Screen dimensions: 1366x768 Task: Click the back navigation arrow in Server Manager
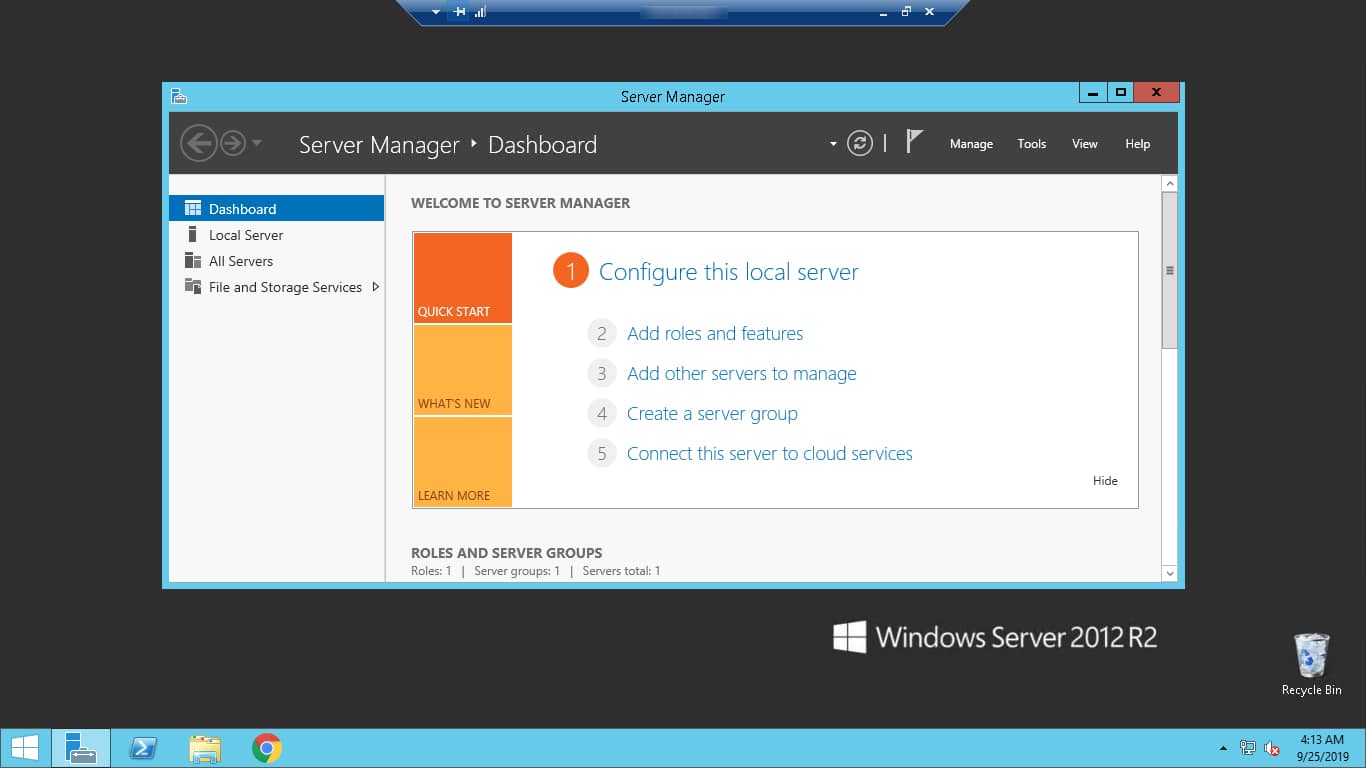click(200, 143)
